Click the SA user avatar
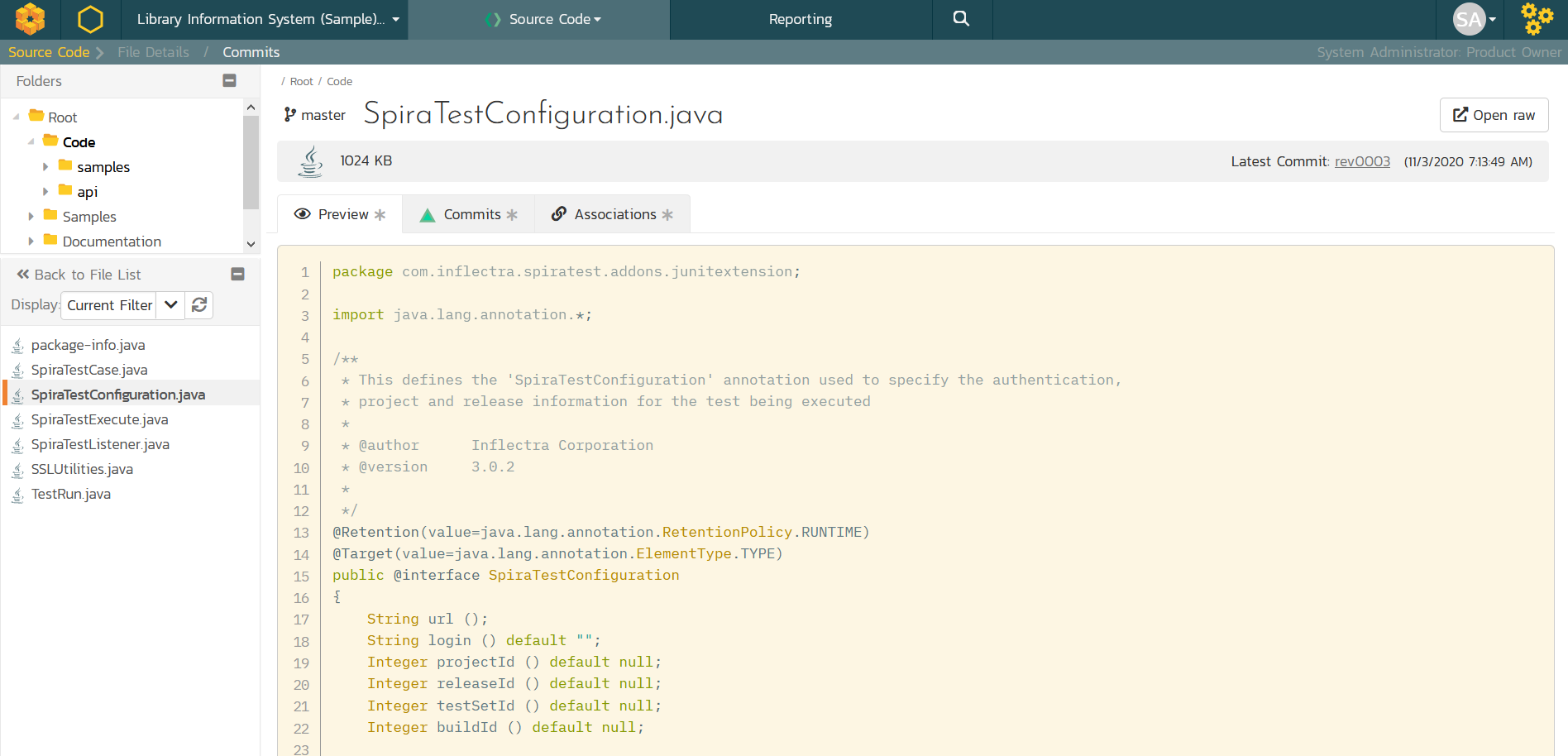 coord(1469,19)
